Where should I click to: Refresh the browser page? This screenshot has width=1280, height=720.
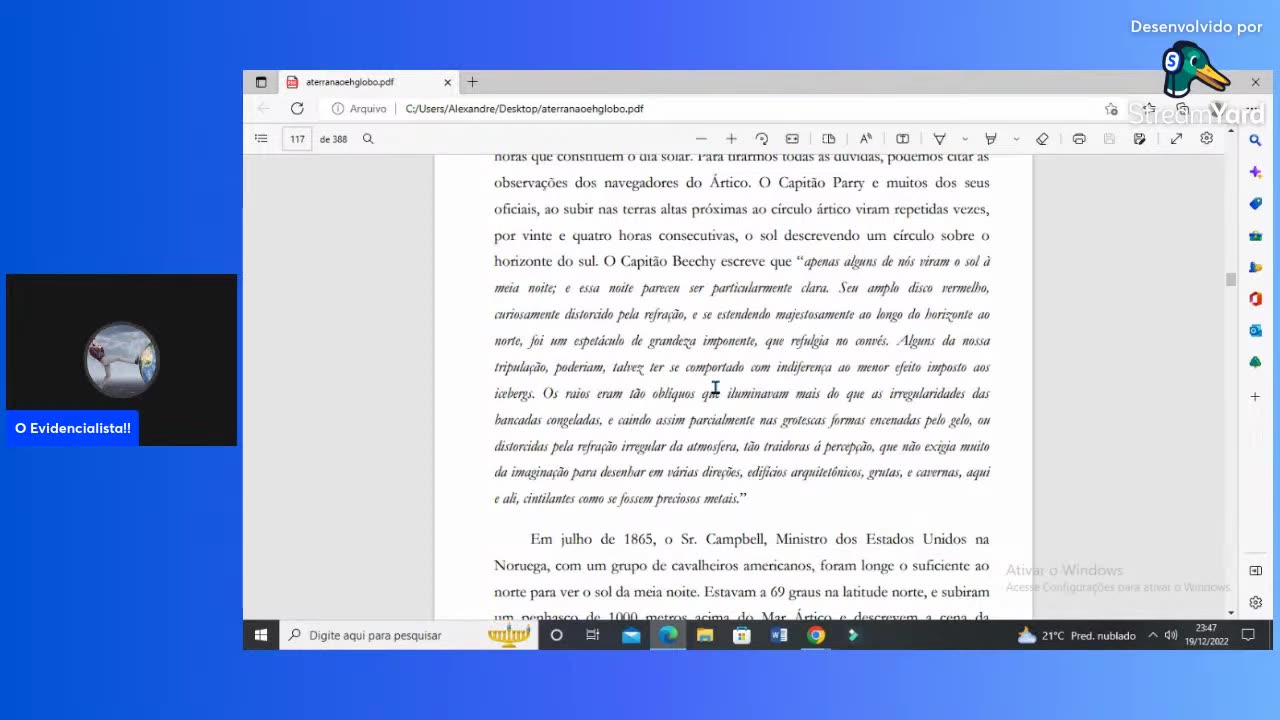[297, 108]
